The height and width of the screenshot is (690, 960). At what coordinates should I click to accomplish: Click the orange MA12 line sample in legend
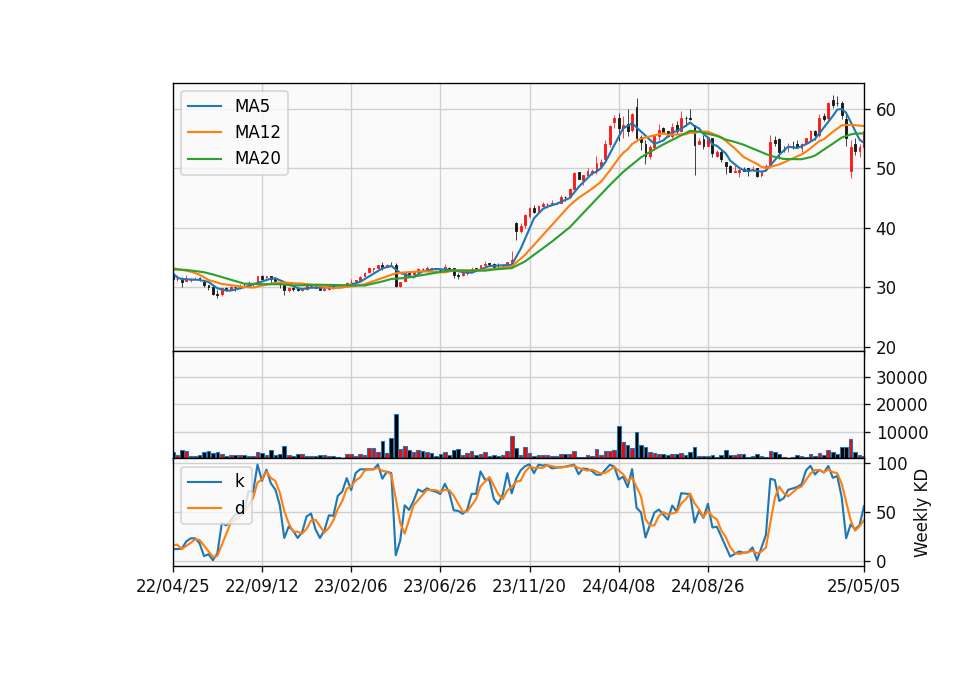click(x=204, y=132)
